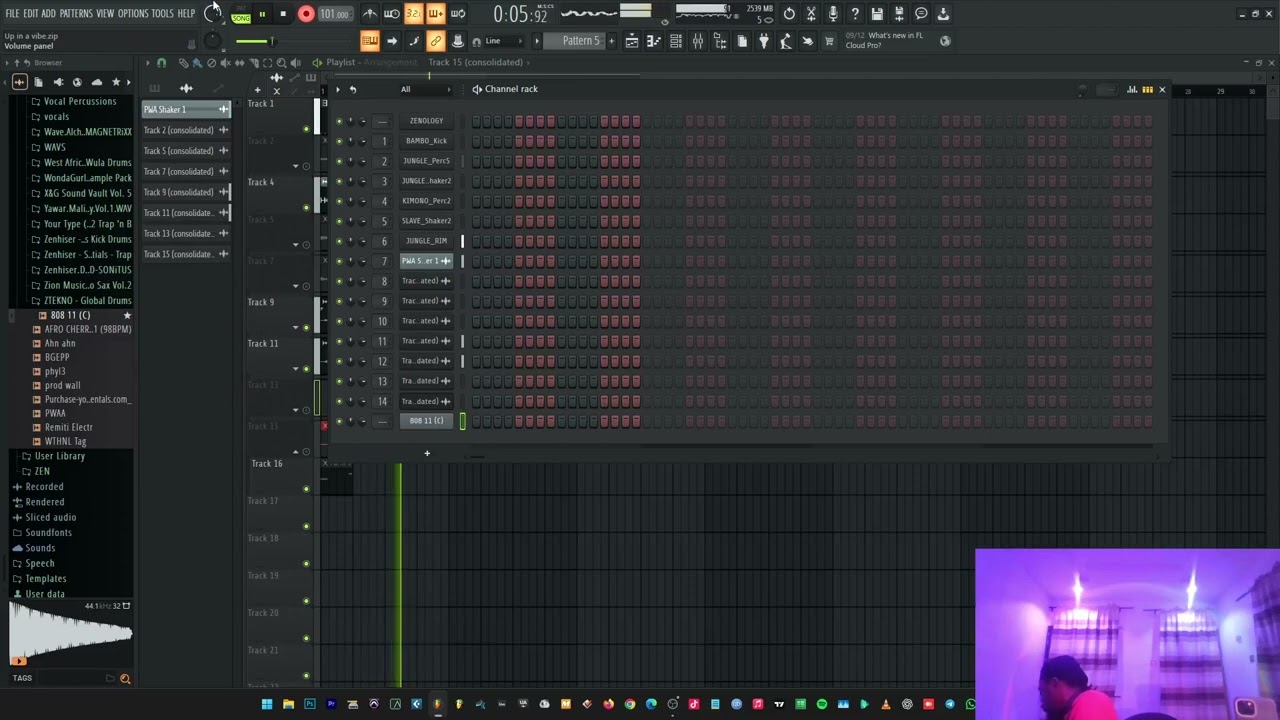Open the audio editor scissors icon
The height and width of the screenshot is (720, 1280).
click(811, 14)
